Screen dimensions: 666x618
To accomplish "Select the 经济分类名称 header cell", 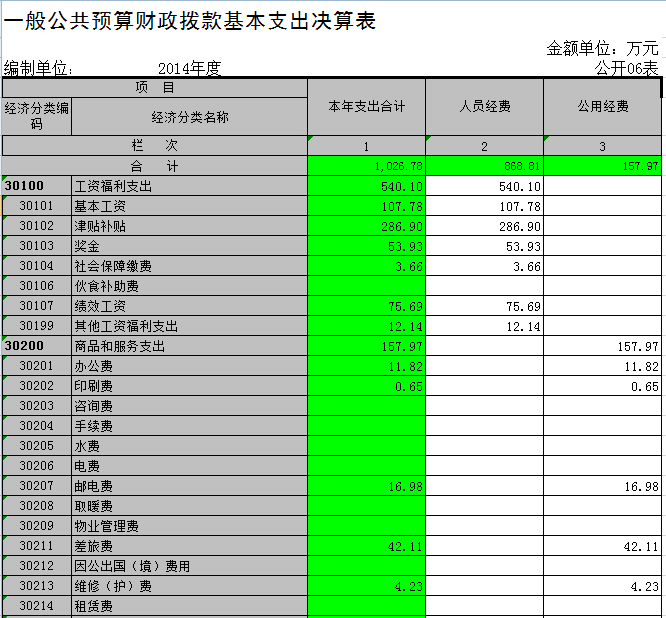I will 189,117.
